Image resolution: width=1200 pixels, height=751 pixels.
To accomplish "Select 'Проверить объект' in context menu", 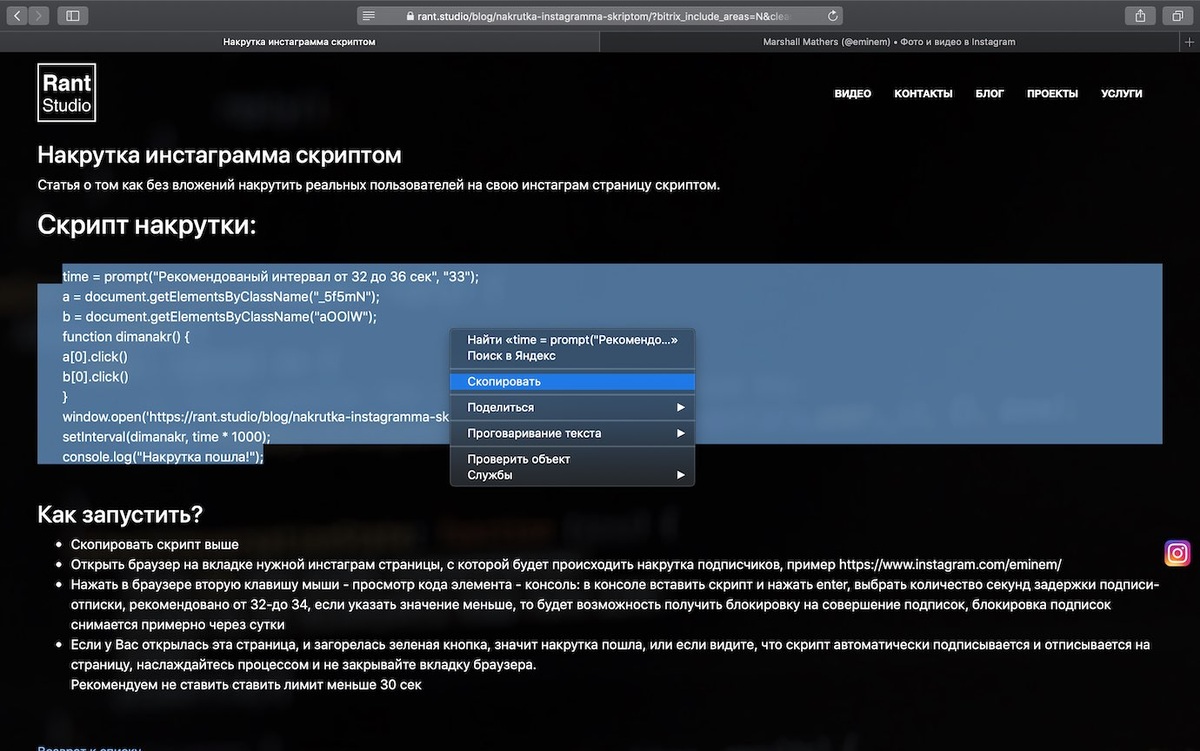I will pos(572,459).
